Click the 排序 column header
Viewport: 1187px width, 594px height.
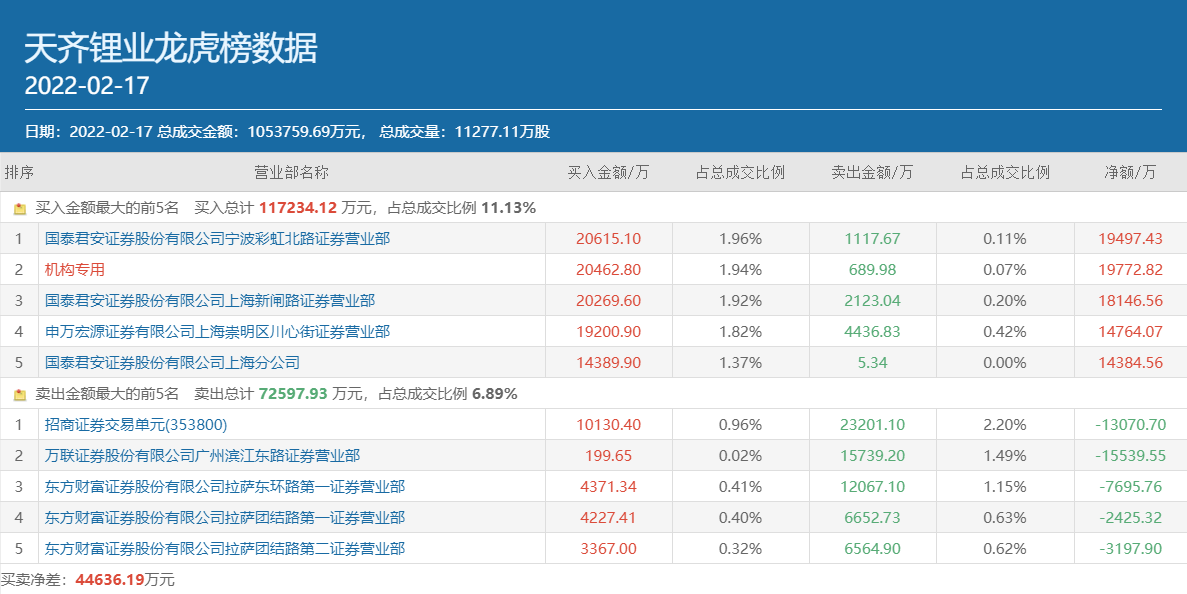(19, 172)
